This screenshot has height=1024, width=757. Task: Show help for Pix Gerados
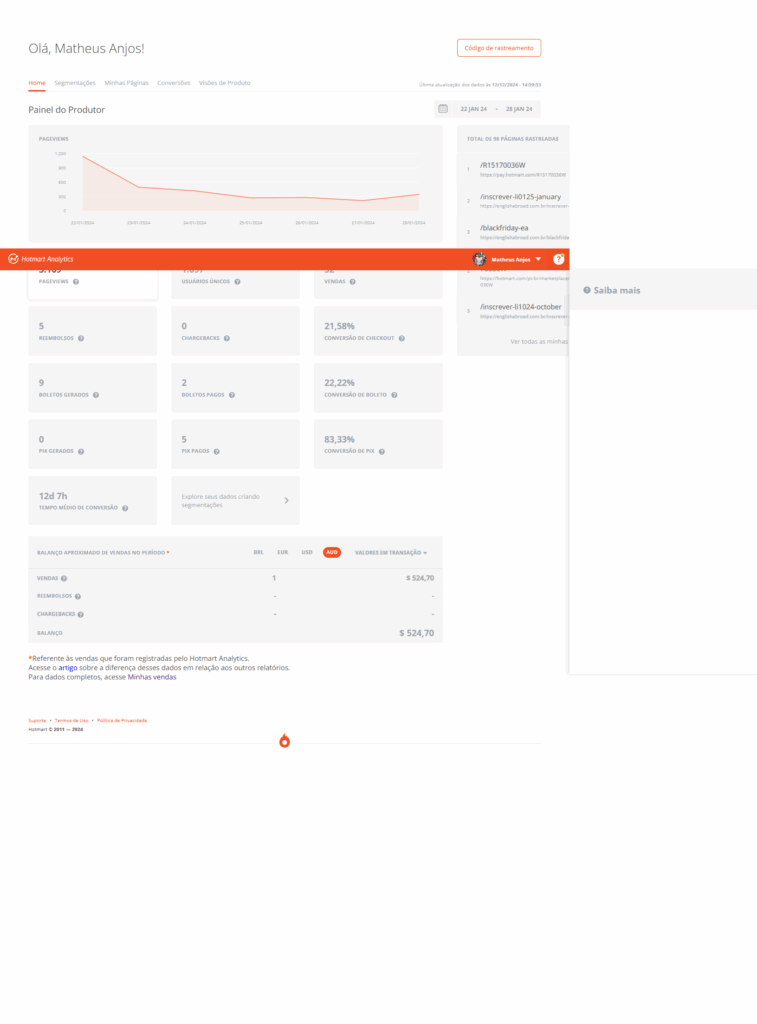tap(81, 451)
